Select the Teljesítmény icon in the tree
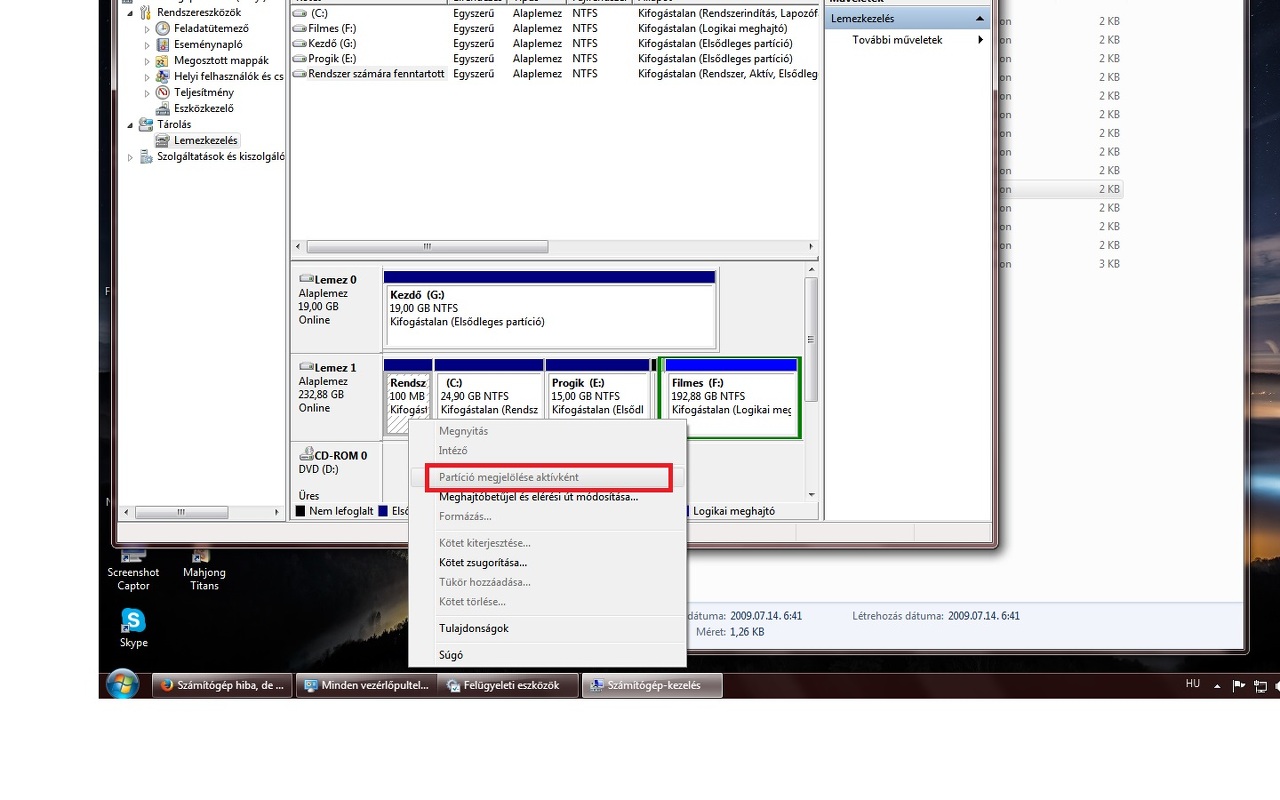Screen dimensions: 1280x800 163,92
